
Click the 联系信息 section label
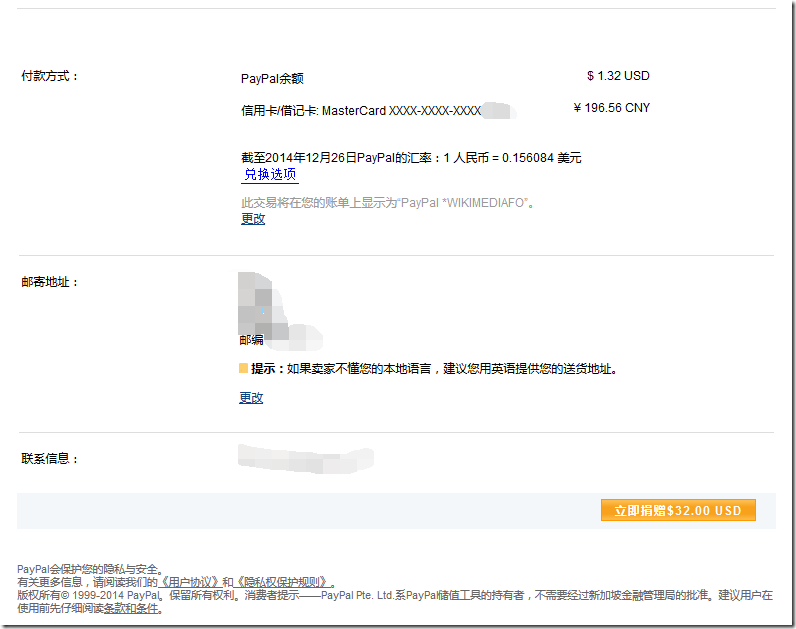coord(50,459)
